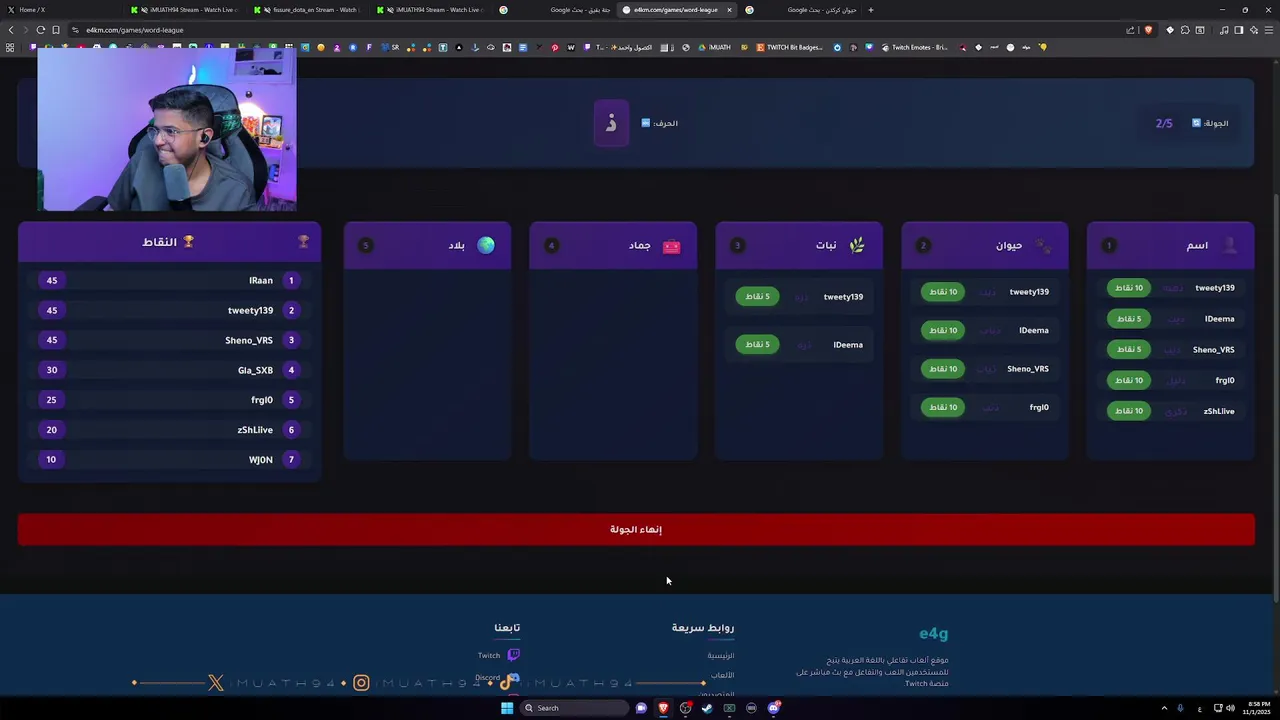This screenshot has width=1280, height=720.
Task: Open the OBS icon in taskbar
Action: [685, 708]
